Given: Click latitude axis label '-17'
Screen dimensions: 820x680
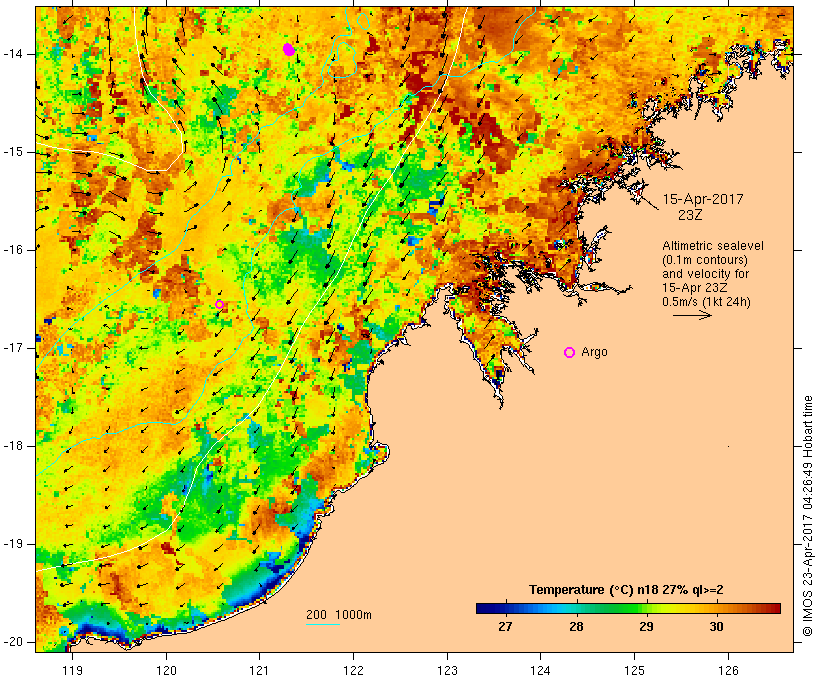Looking at the screenshot, I should point(12,348).
